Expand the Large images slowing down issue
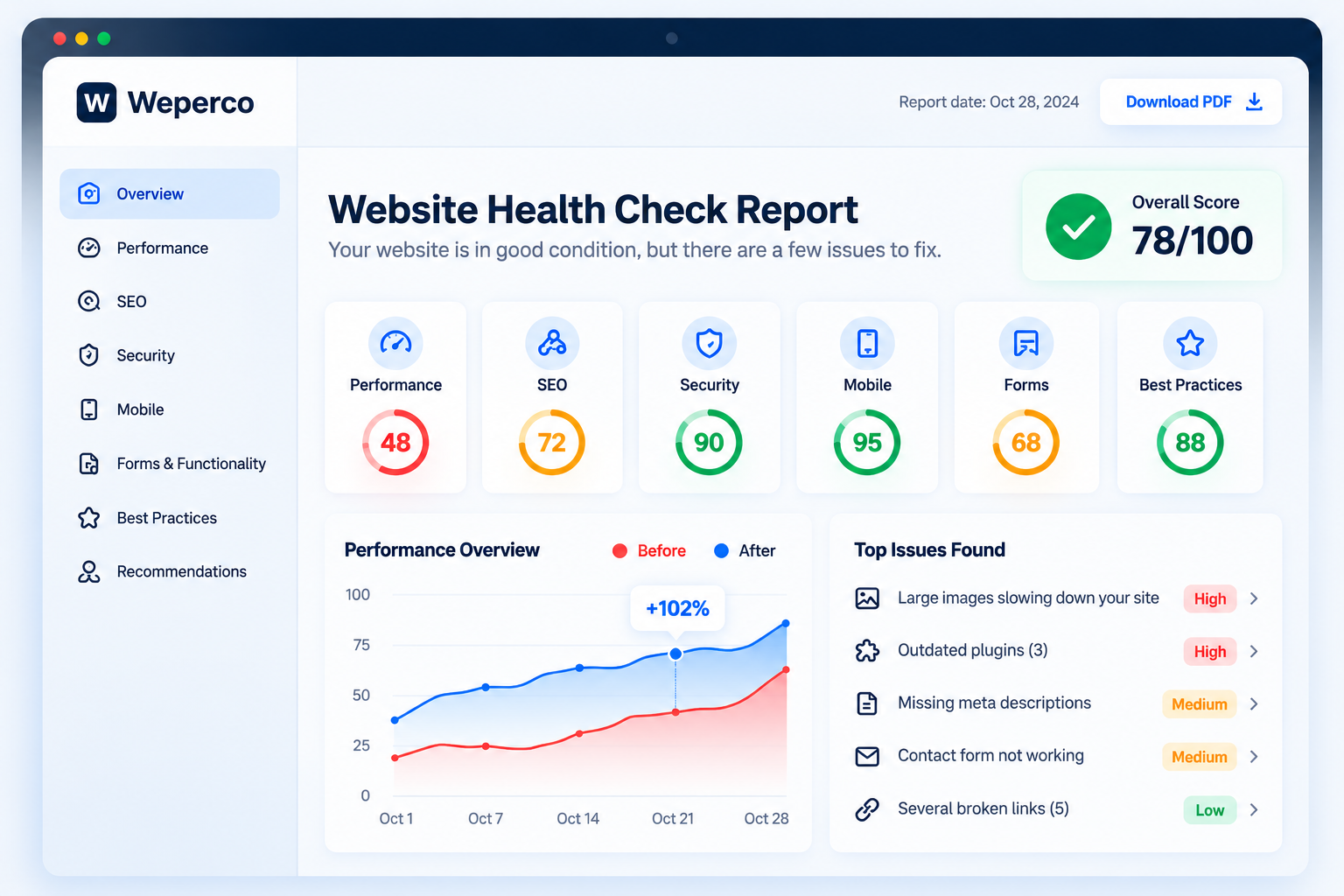The image size is (1344, 896). pos(1254,598)
